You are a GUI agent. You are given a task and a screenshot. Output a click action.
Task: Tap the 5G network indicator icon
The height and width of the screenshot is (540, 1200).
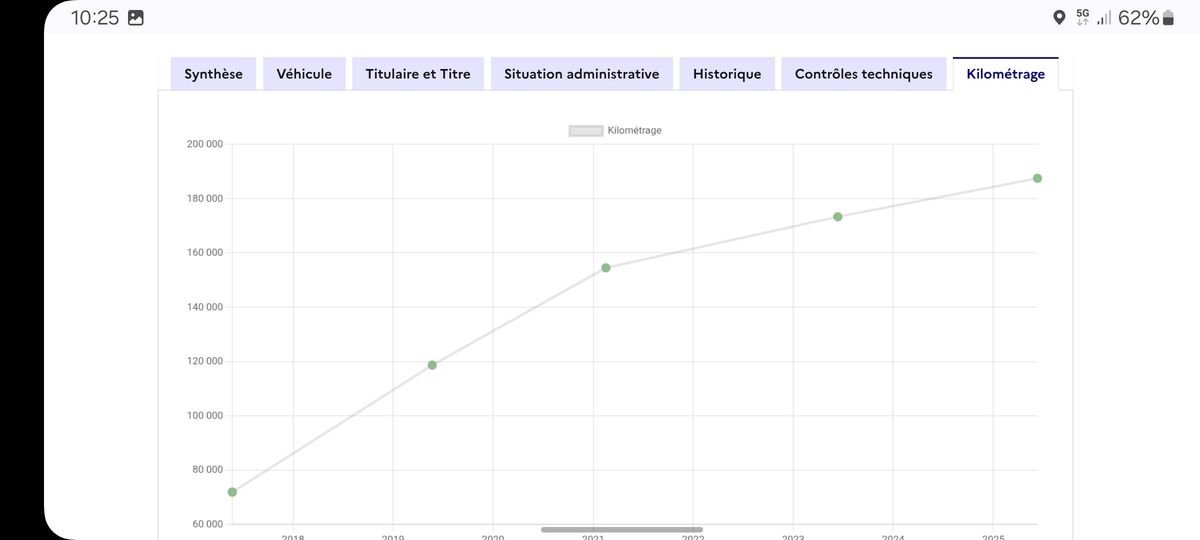pos(1082,17)
